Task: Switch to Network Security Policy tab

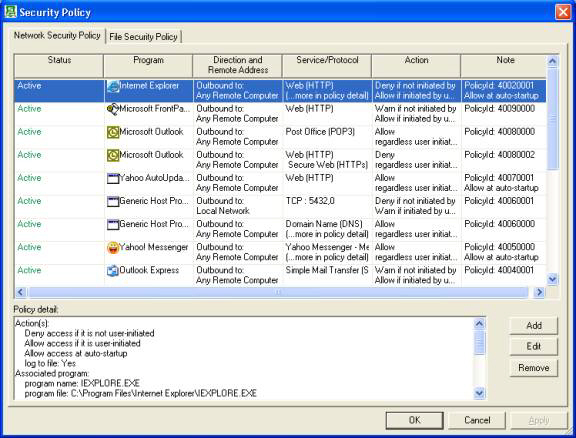Action: (57, 36)
